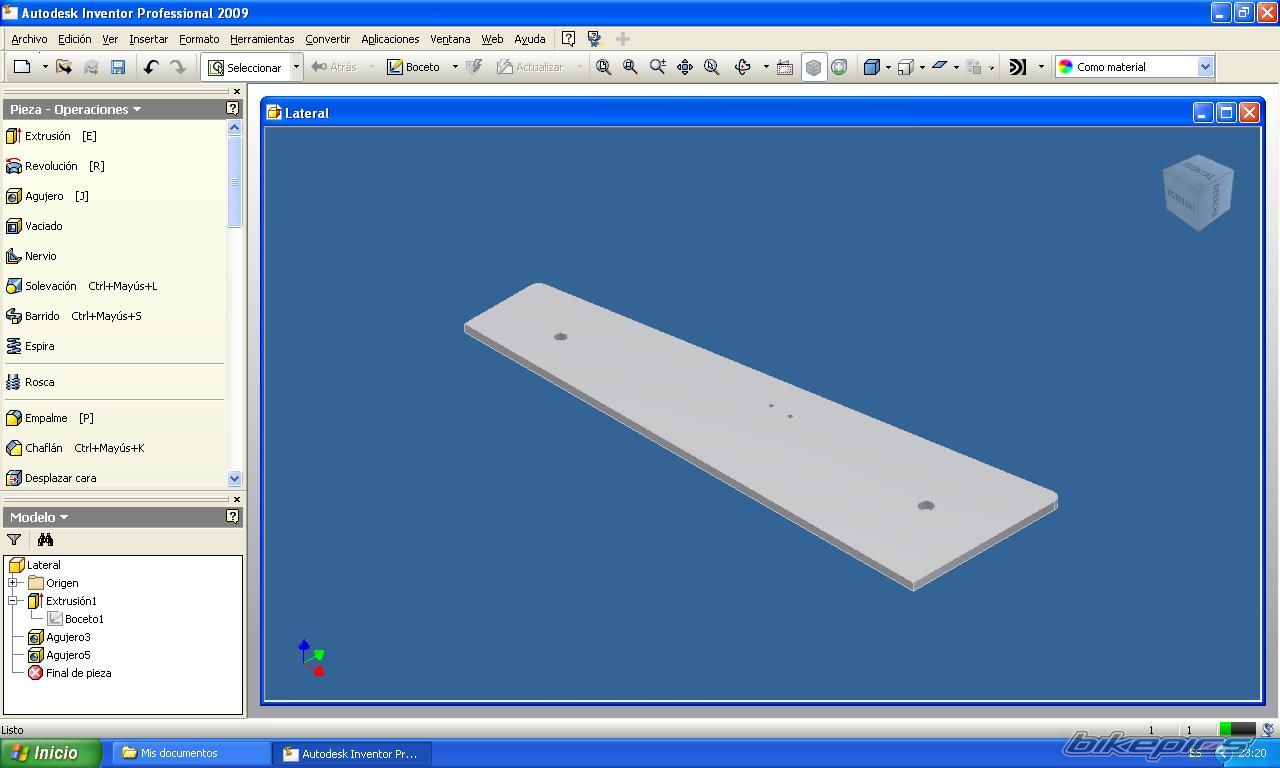Select Final de pieza in model tree
This screenshot has width=1280, height=768.
point(69,673)
